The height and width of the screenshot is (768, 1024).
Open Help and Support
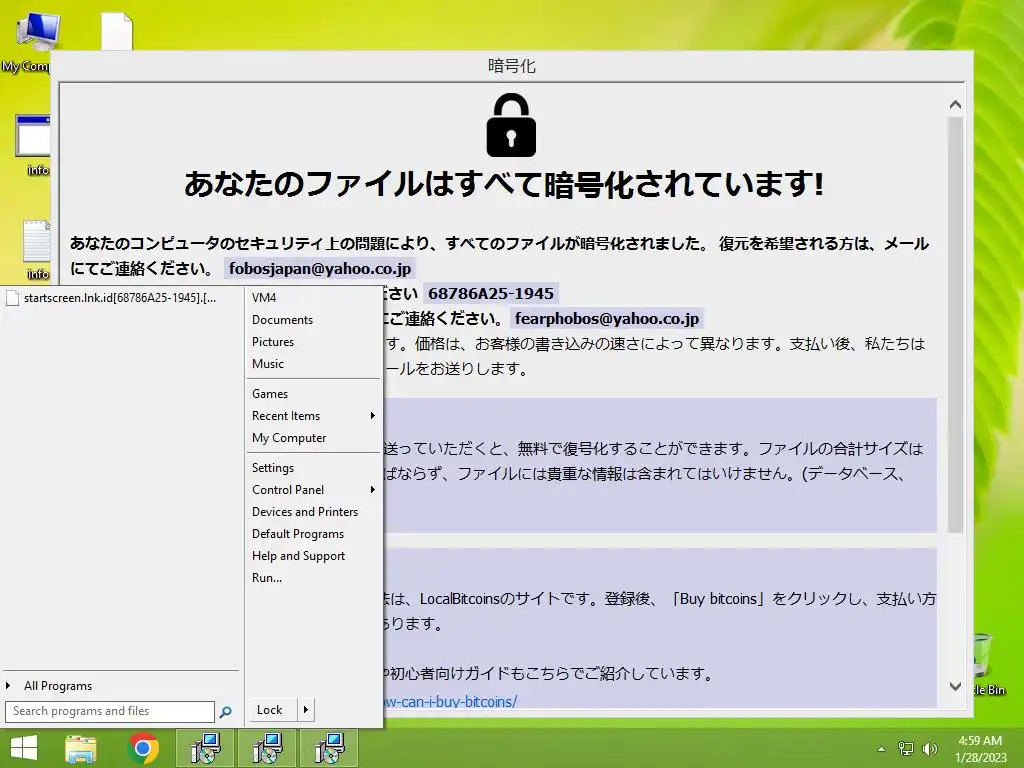[298, 556]
